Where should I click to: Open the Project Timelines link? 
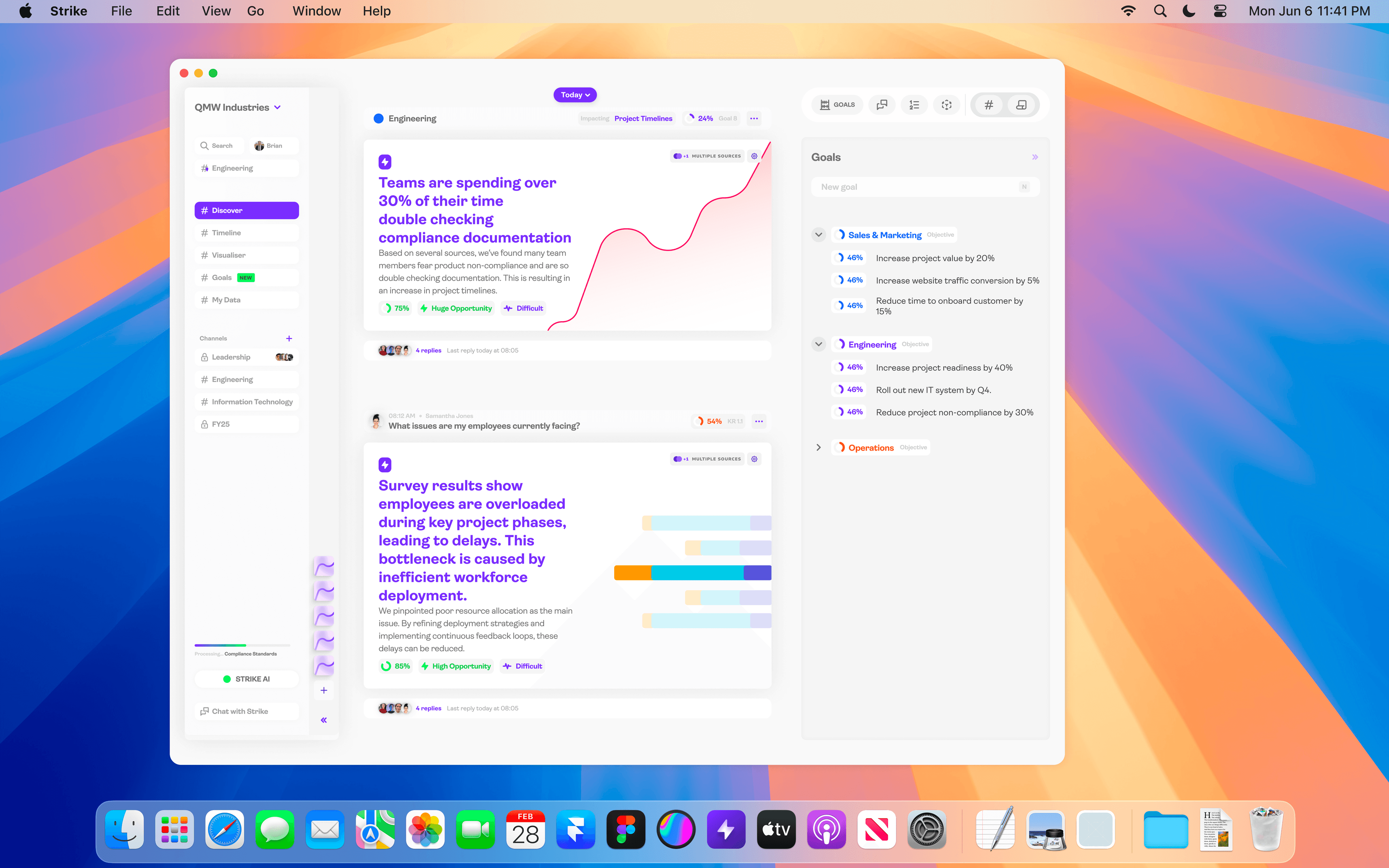click(x=643, y=118)
